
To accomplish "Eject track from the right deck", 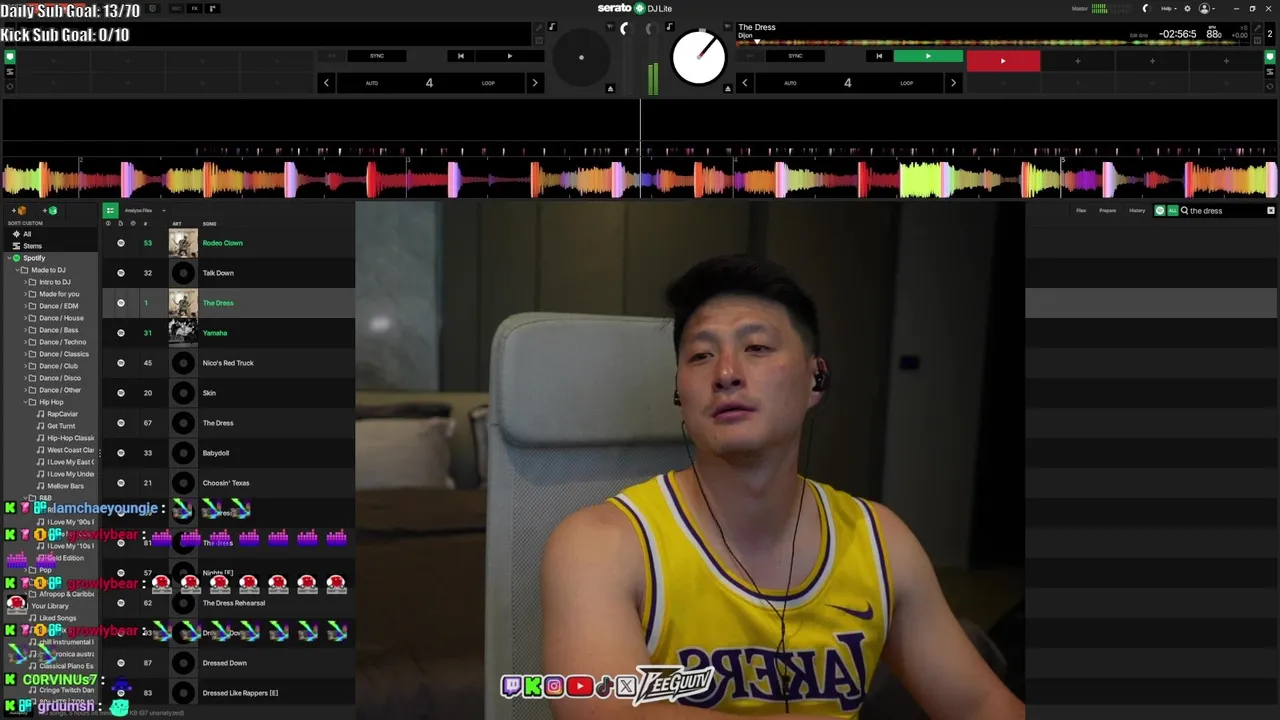I will (727, 89).
